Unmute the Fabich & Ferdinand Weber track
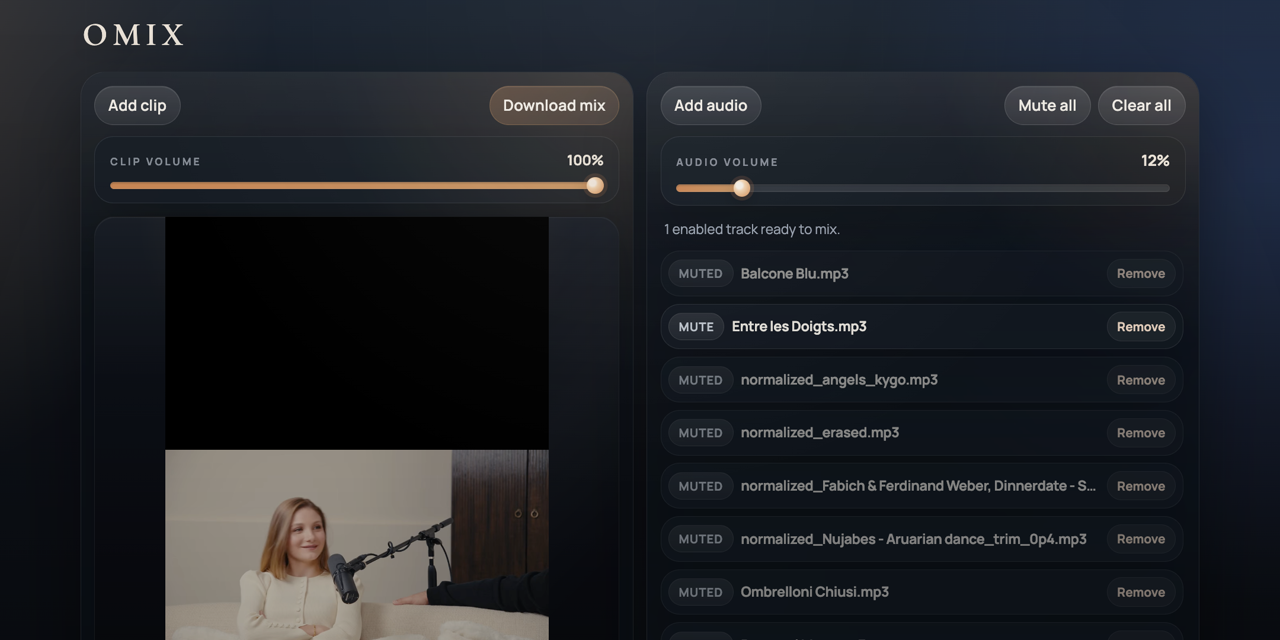Screen dimensions: 1280x640 point(700,486)
